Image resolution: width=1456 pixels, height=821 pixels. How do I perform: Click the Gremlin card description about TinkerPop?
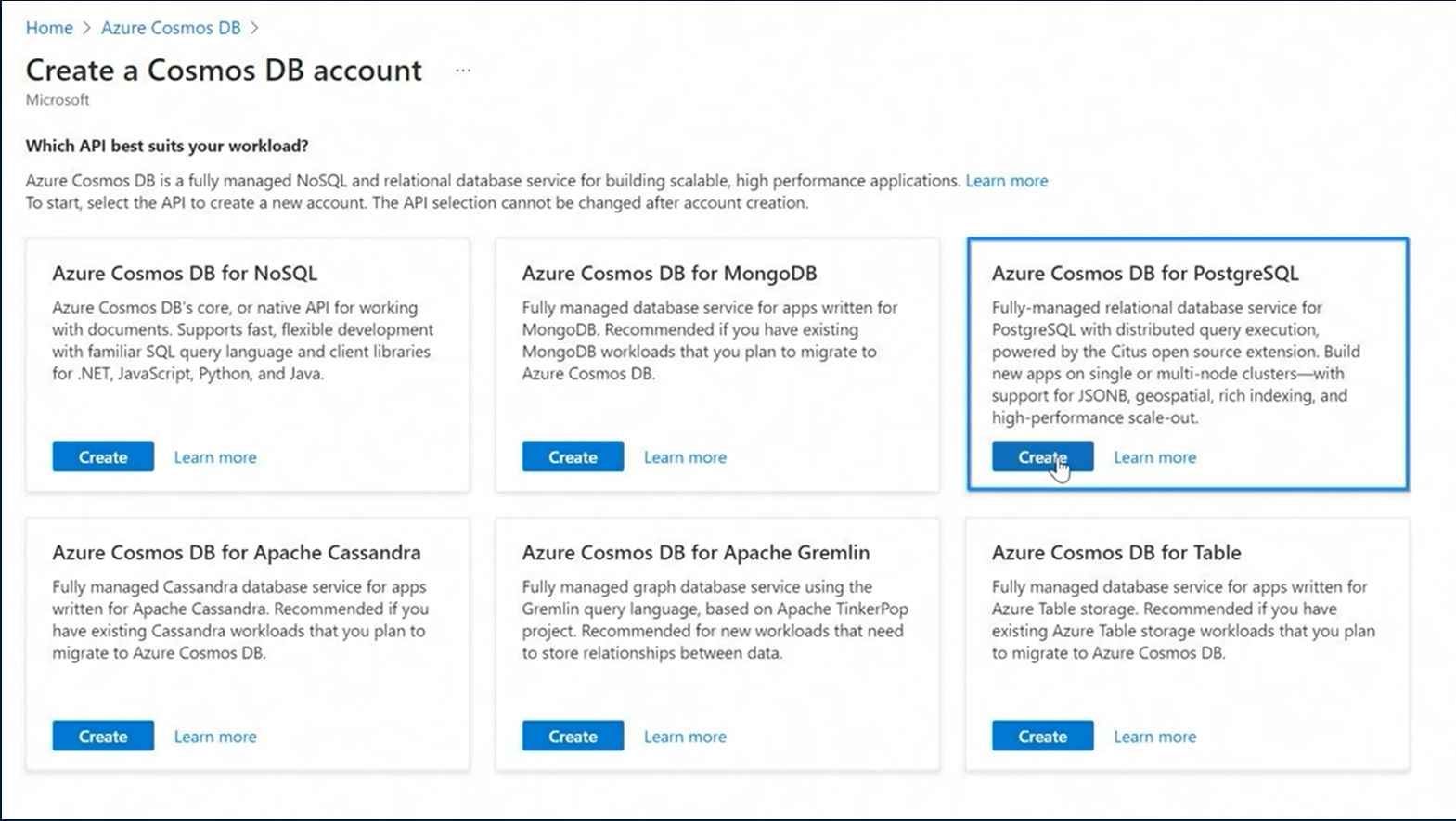pyautogui.click(x=715, y=620)
